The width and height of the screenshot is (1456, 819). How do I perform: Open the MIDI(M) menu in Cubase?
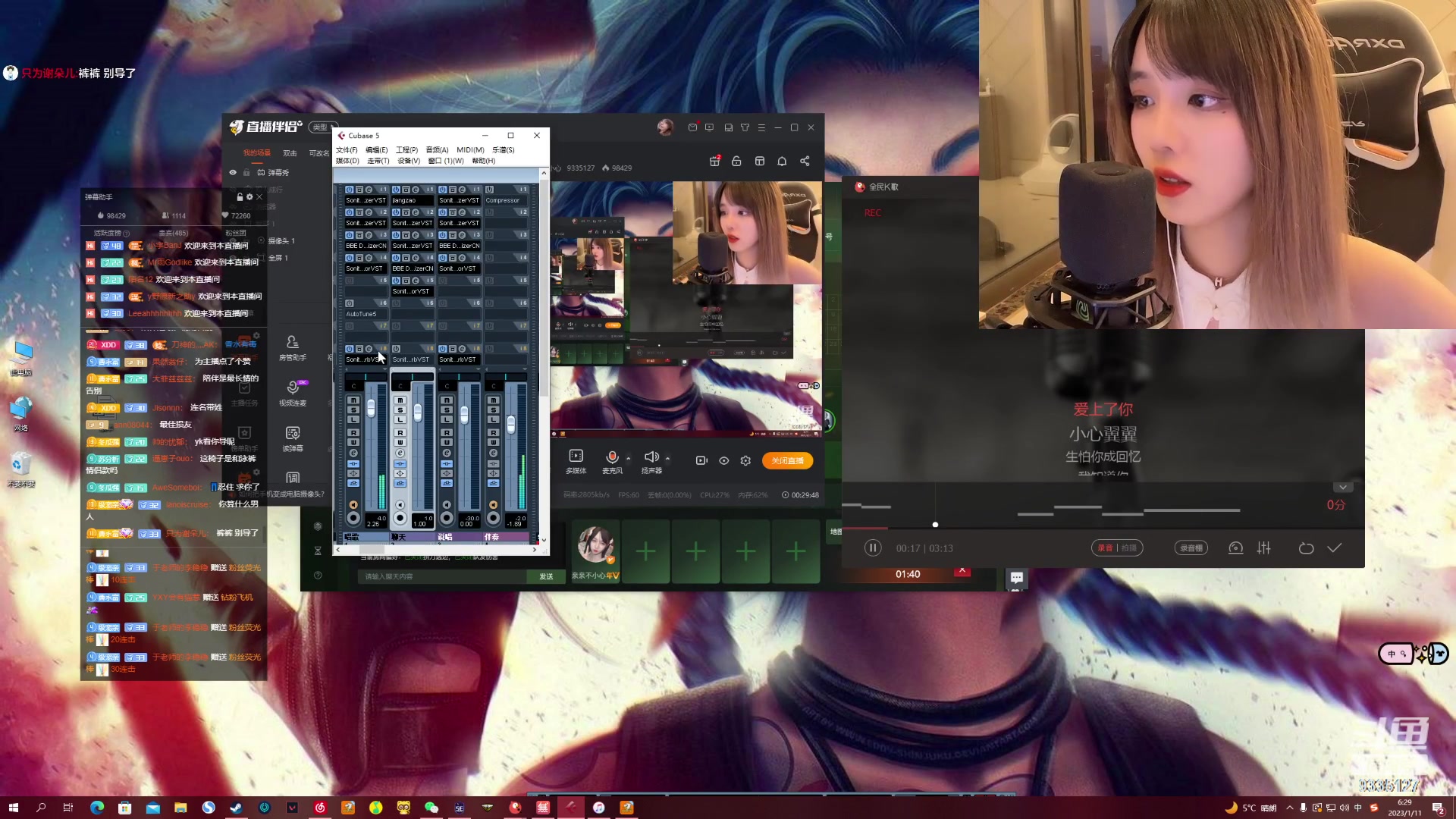(470, 150)
